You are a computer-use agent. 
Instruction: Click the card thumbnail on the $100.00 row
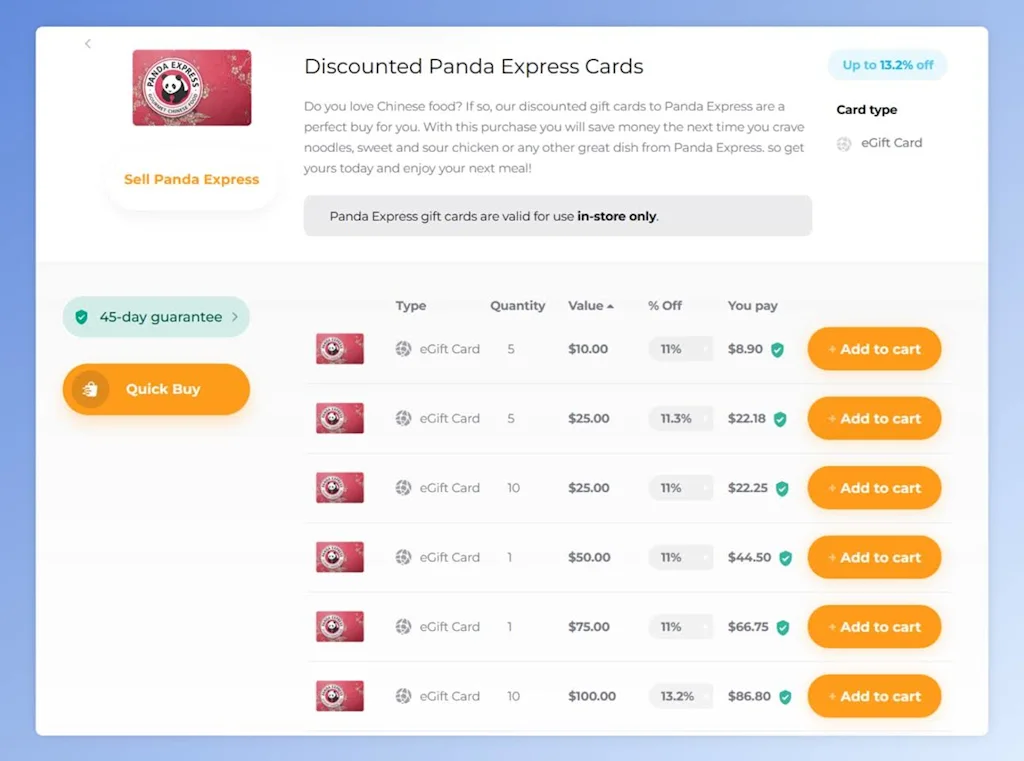(339, 696)
